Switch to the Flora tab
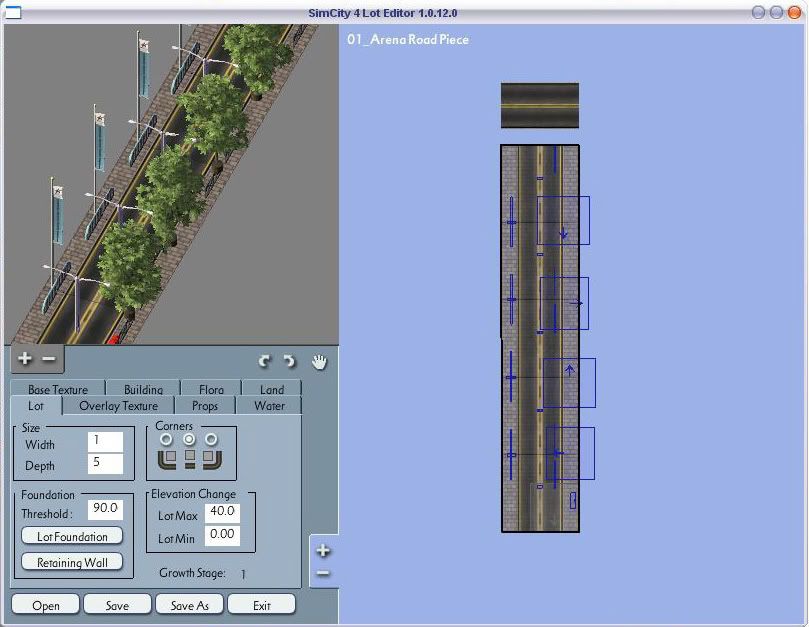This screenshot has height=627, width=809. tap(211, 389)
